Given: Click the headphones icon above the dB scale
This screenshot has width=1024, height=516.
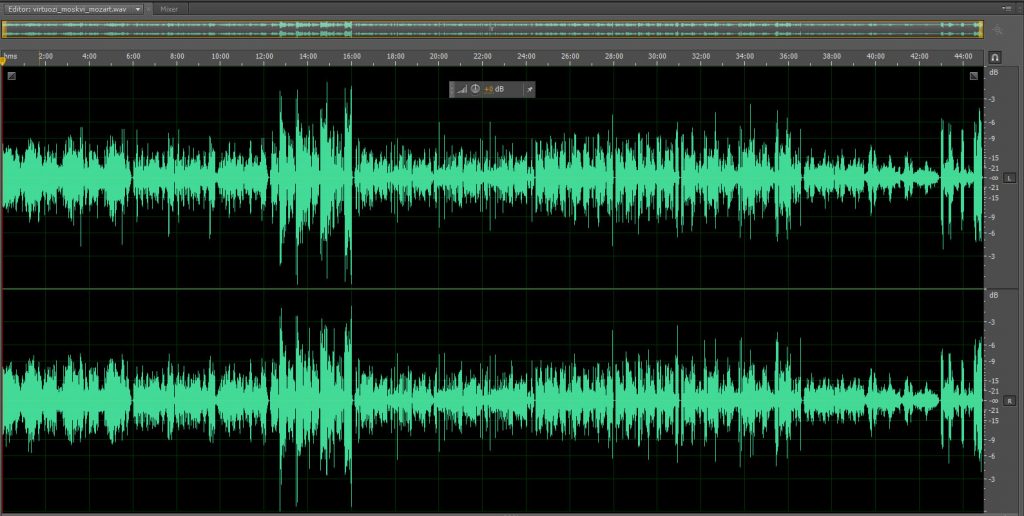Looking at the screenshot, I should pyautogui.click(x=995, y=58).
